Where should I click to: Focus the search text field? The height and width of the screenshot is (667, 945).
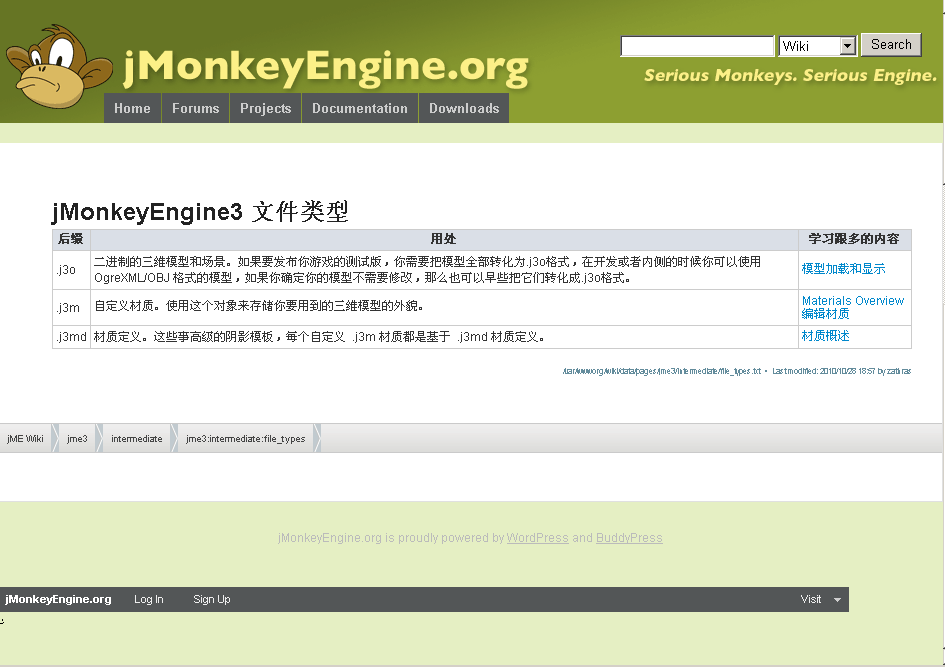coord(697,46)
